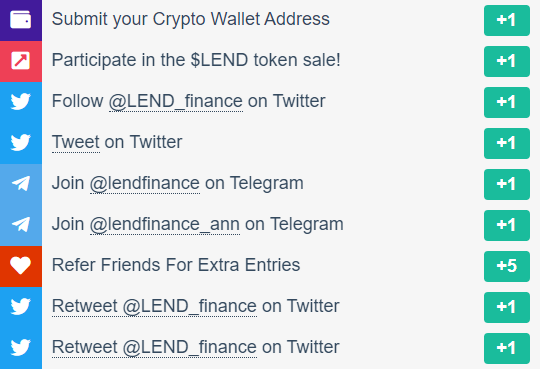
Task: Click the Telegram icon beside Join @lendfinance
Action: click(x=21, y=184)
